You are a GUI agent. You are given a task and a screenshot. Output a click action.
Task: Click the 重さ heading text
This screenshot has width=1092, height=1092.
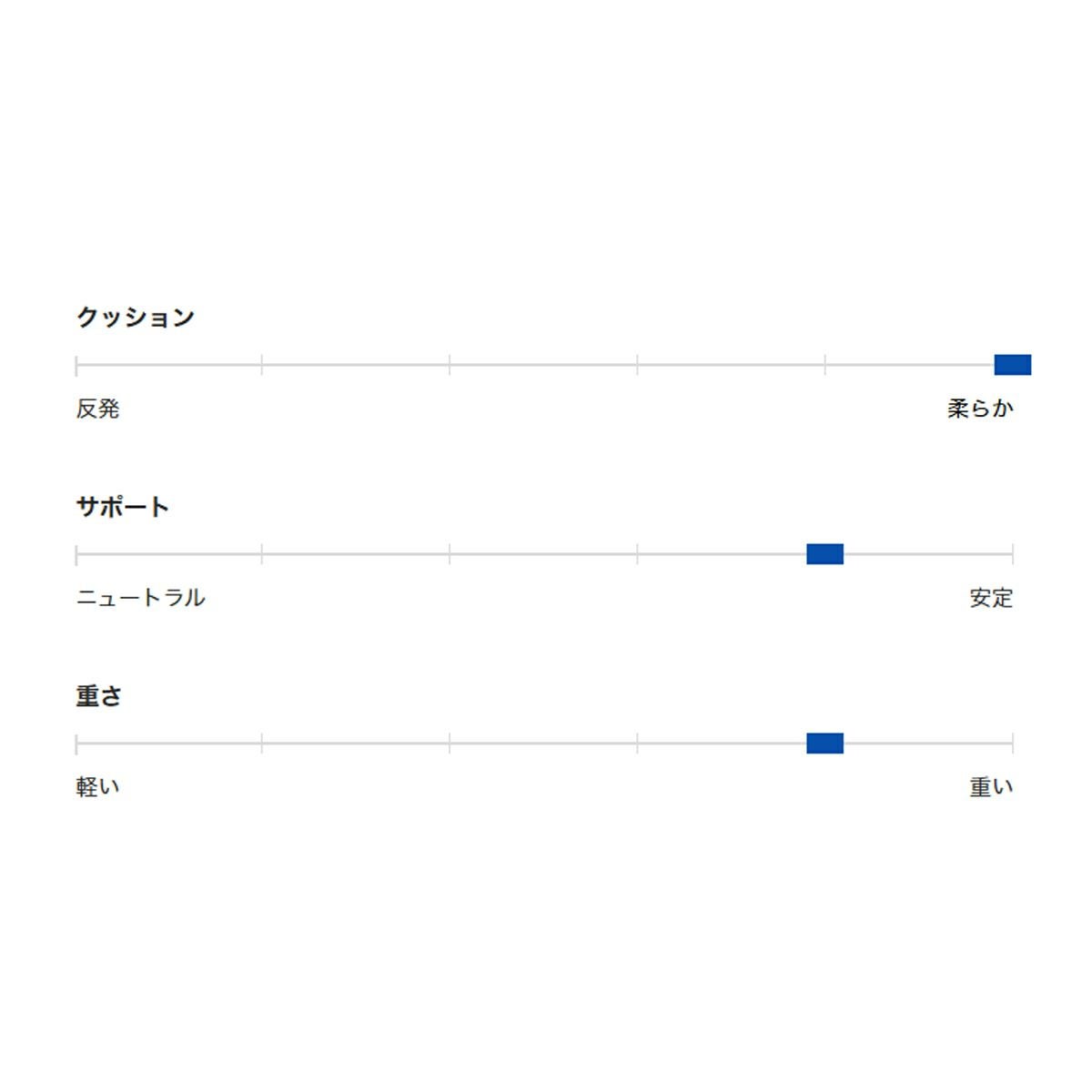click(x=98, y=696)
